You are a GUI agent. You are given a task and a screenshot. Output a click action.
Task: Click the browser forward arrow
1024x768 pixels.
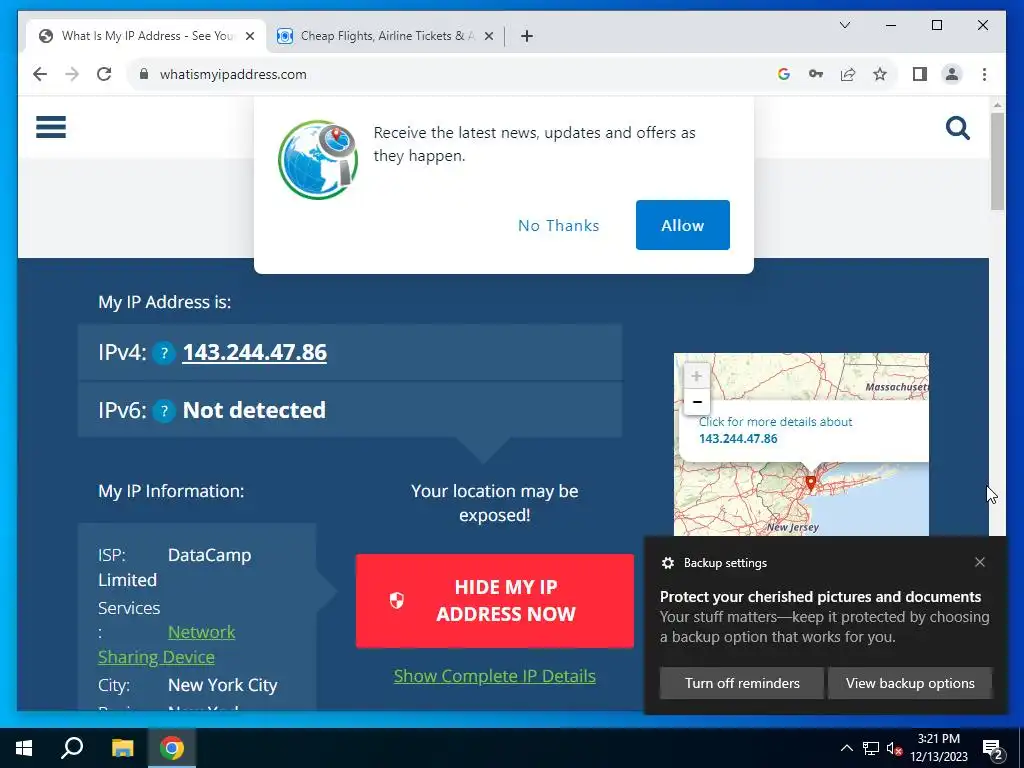[72, 74]
